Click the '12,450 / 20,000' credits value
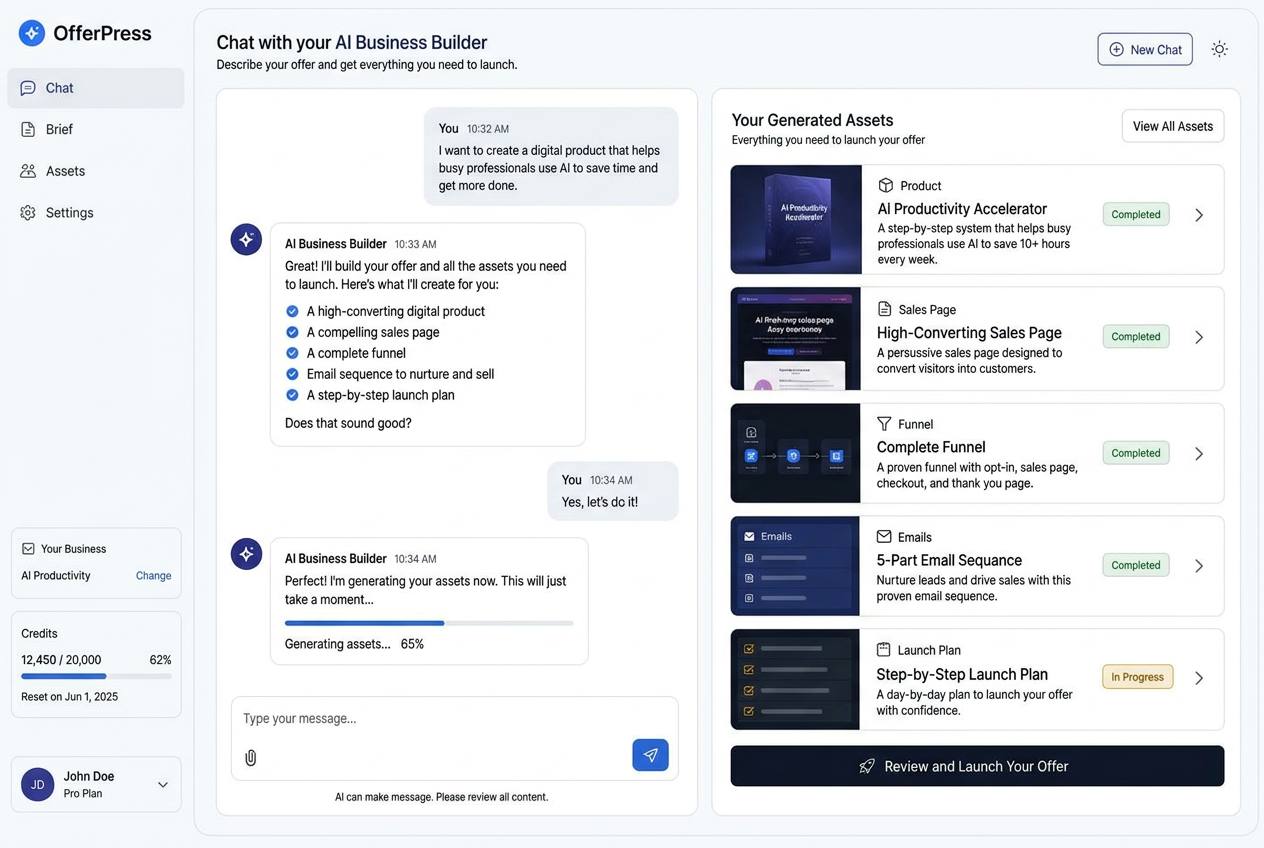The width and height of the screenshot is (1264, 848). pyautogui.click(x=61, y=660)
